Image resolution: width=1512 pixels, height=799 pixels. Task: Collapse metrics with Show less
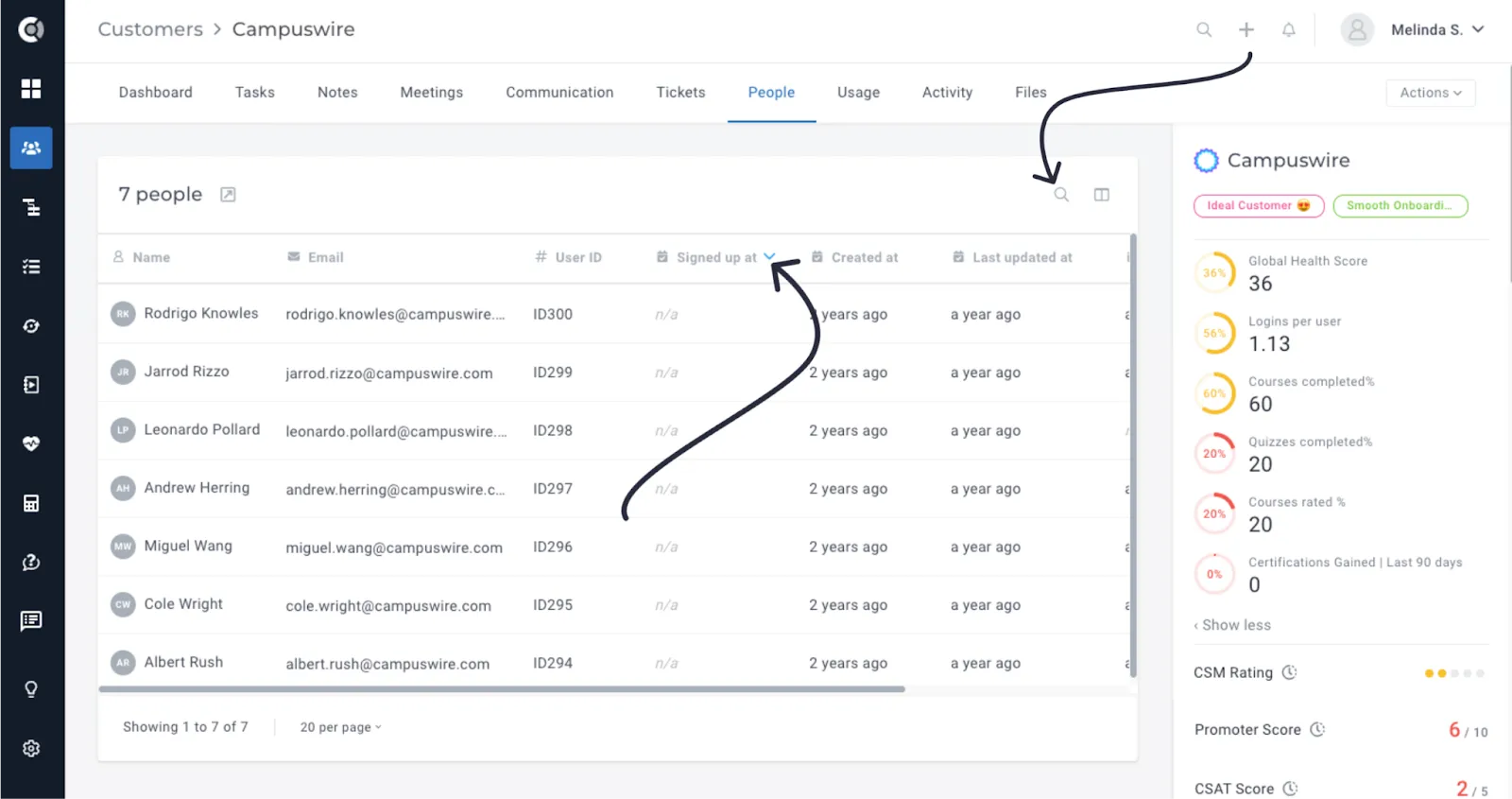[1232, 625]
